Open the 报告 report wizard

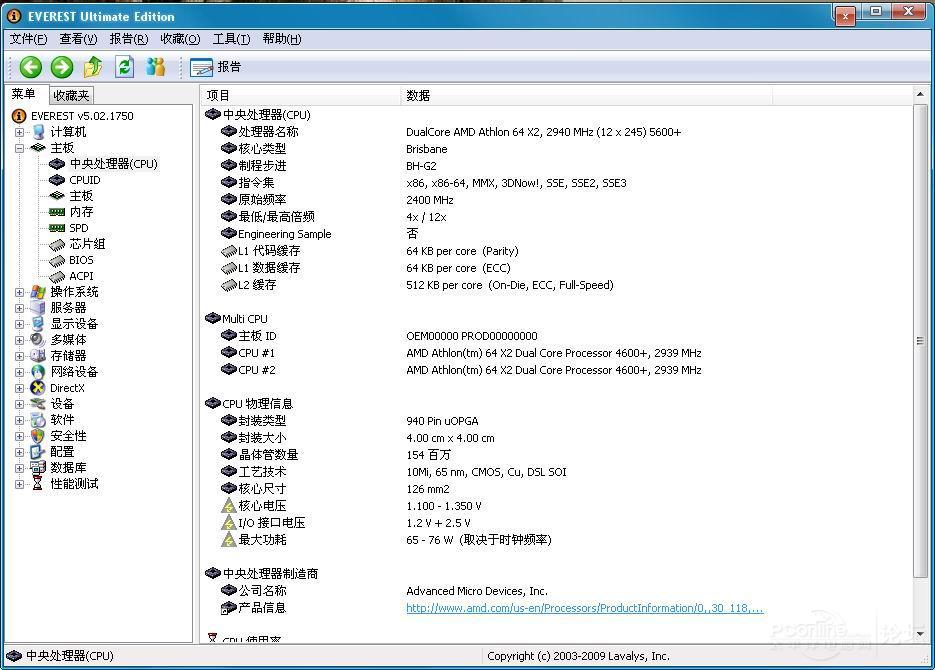[216, 67]
